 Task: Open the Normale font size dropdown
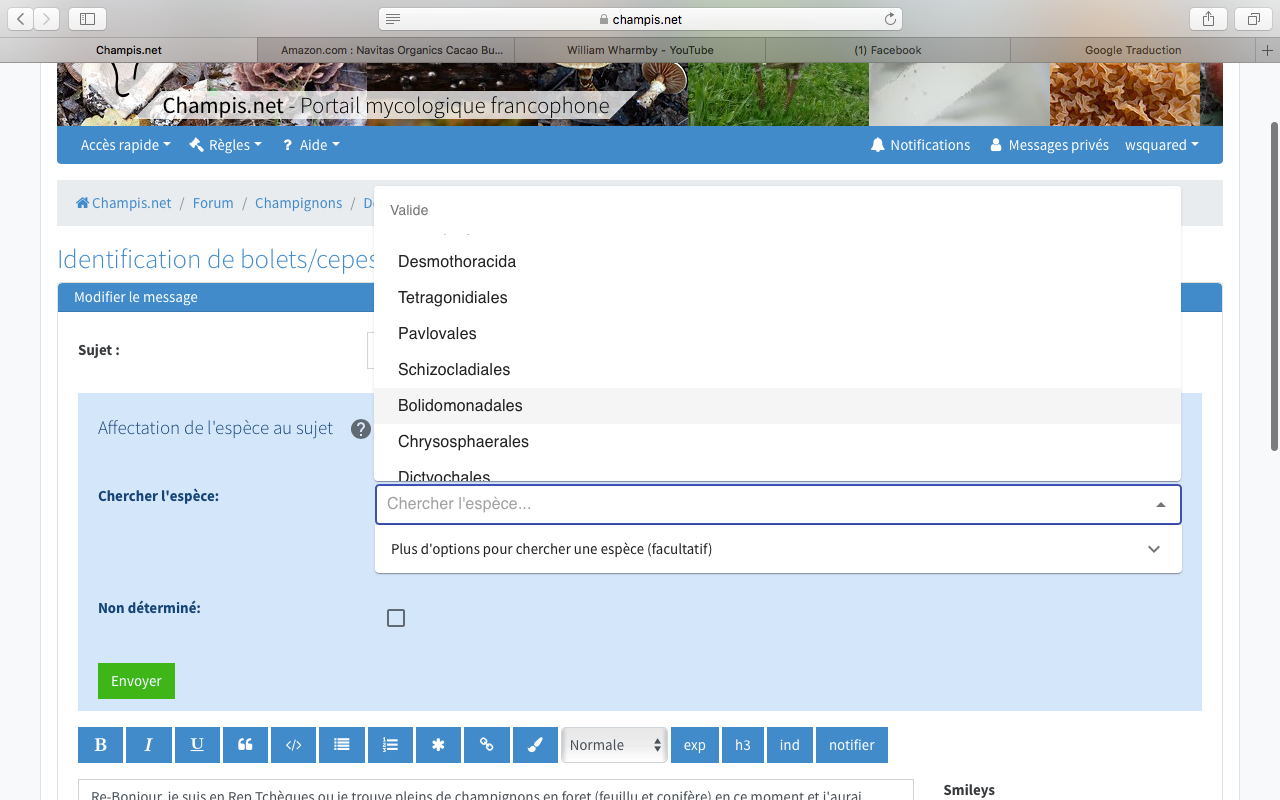click(614, 745)
